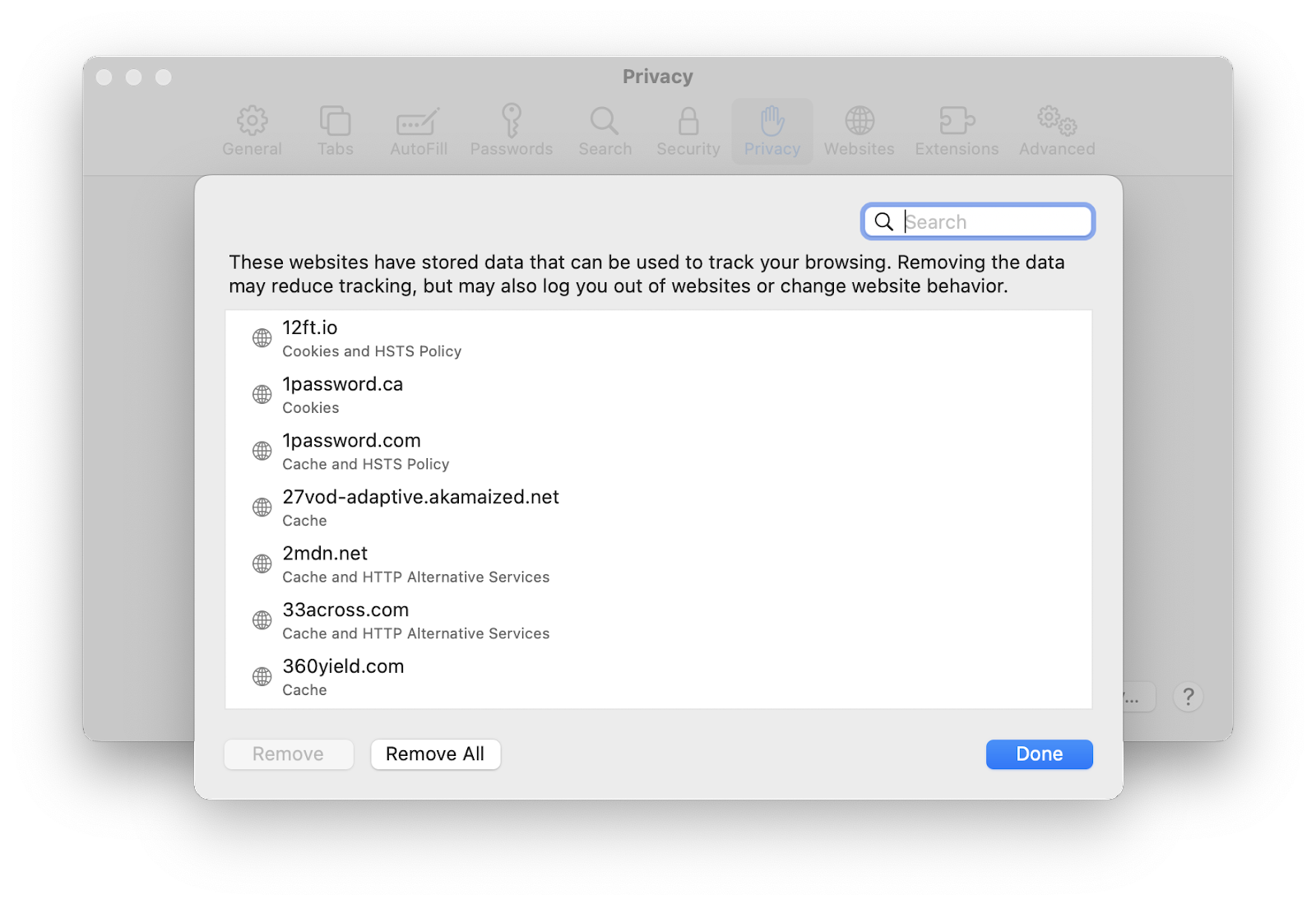
Task: Click the Remove All button
Action: pyautogui.click(x=435, y=754)
